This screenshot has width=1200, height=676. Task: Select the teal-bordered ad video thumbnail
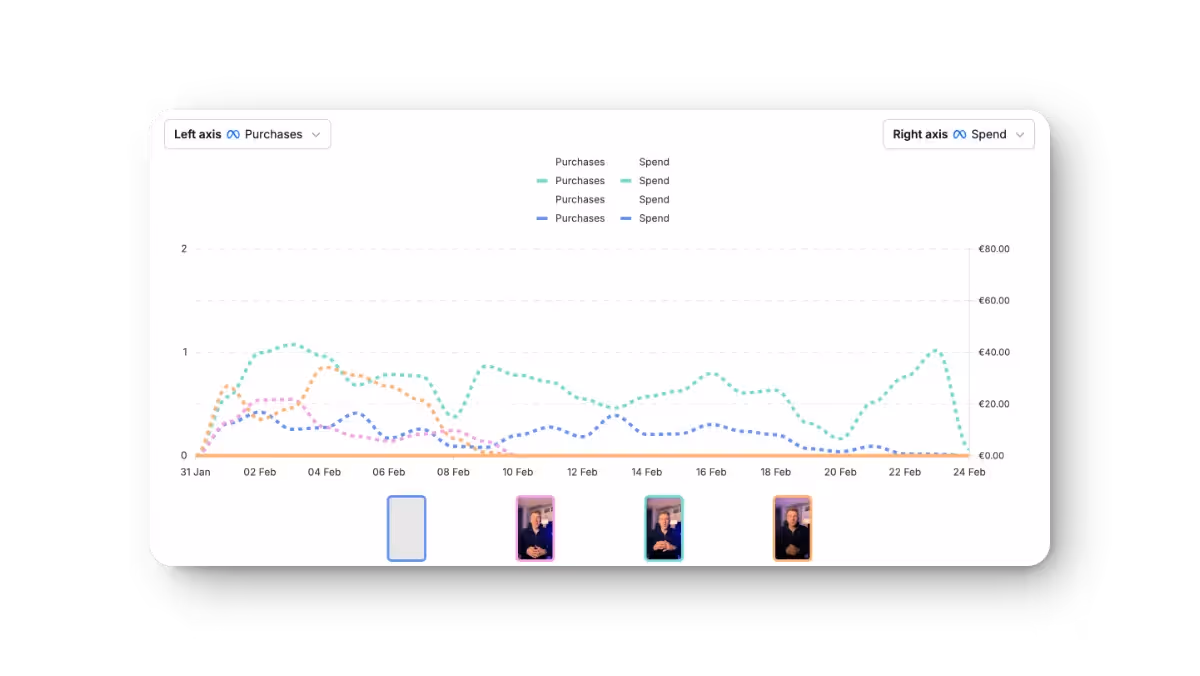point(664,528)
